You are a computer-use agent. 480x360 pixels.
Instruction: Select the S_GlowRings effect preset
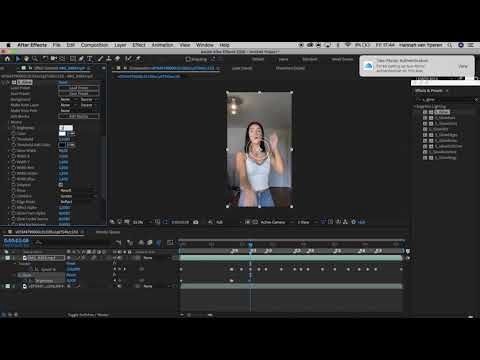point(445,158)
